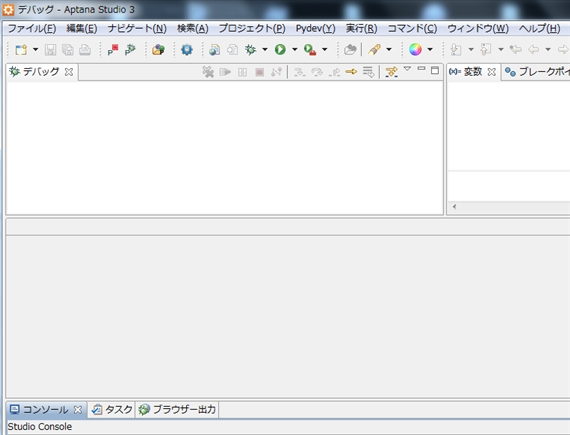570x435 pixels.
Task: Launch Debug with the green bug icon
Action: (250, 49)
